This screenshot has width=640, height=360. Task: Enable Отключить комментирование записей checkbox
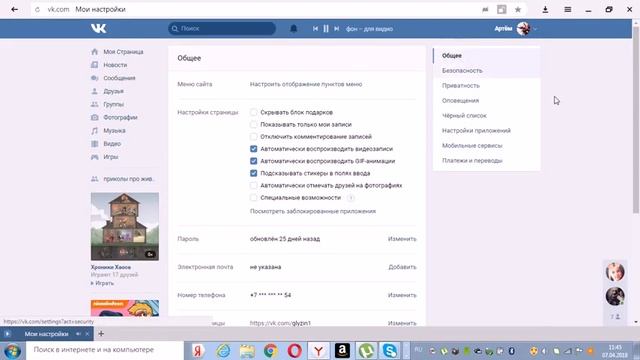click(253, 137)
